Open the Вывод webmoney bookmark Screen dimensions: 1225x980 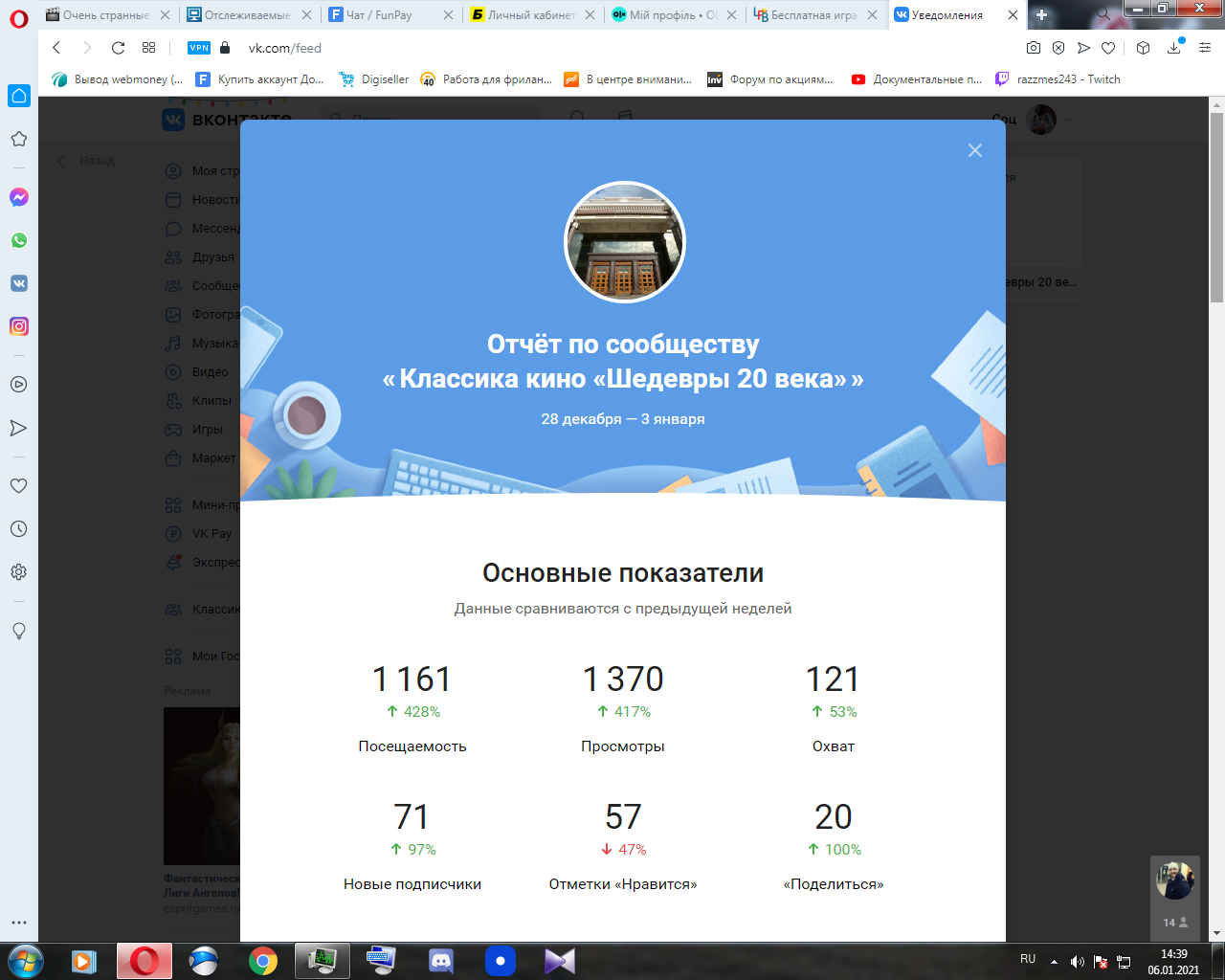pyautogui.click(x=117, y=79)
